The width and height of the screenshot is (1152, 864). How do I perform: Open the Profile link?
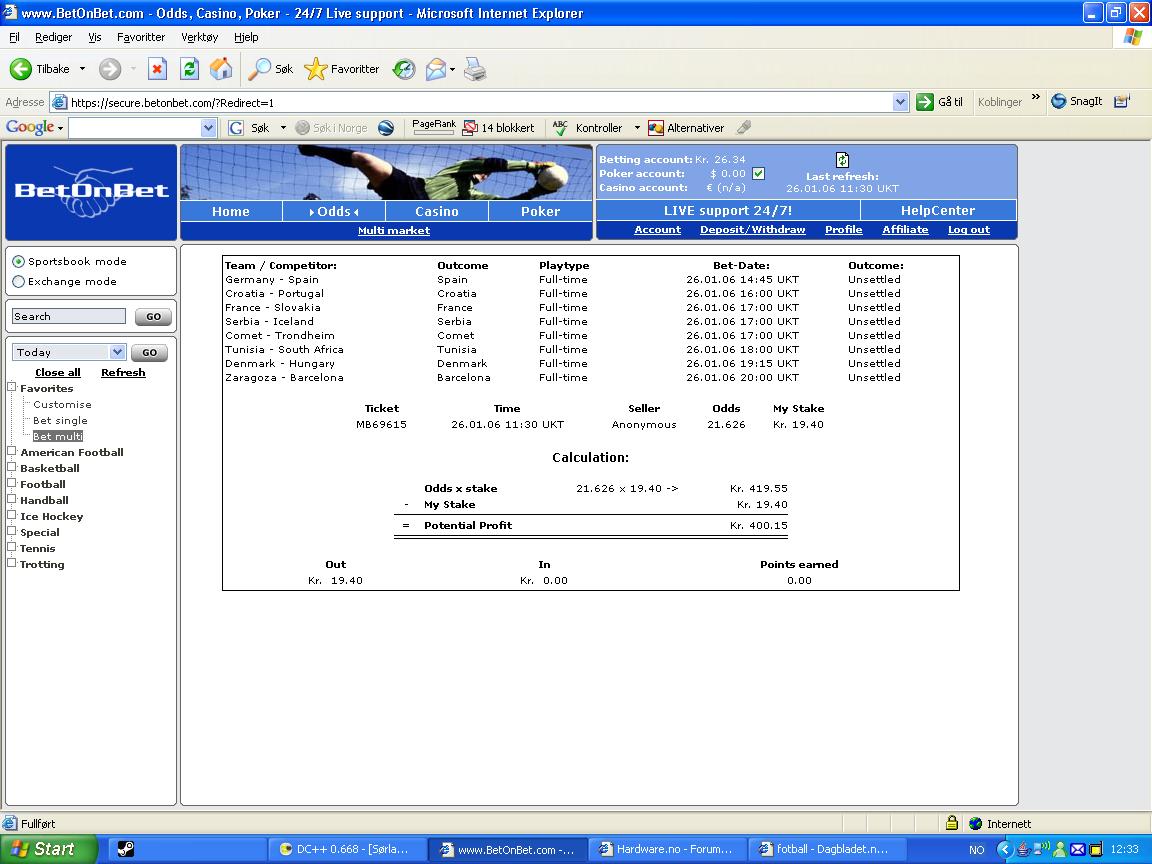click(x=843, y=230)
